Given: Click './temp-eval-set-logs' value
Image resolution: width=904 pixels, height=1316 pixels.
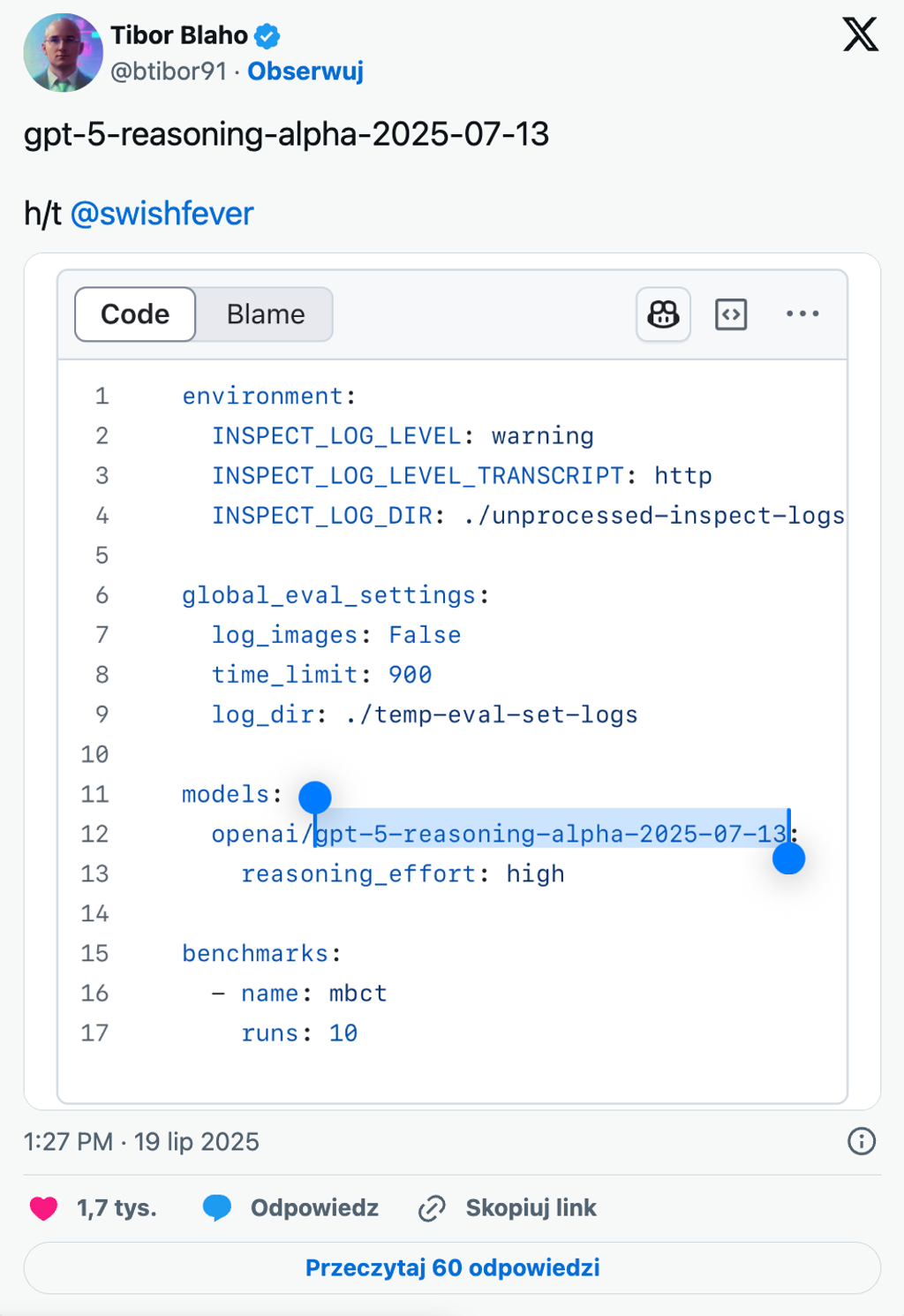Looking at the screenshot, I should click(x=492, y=715).
